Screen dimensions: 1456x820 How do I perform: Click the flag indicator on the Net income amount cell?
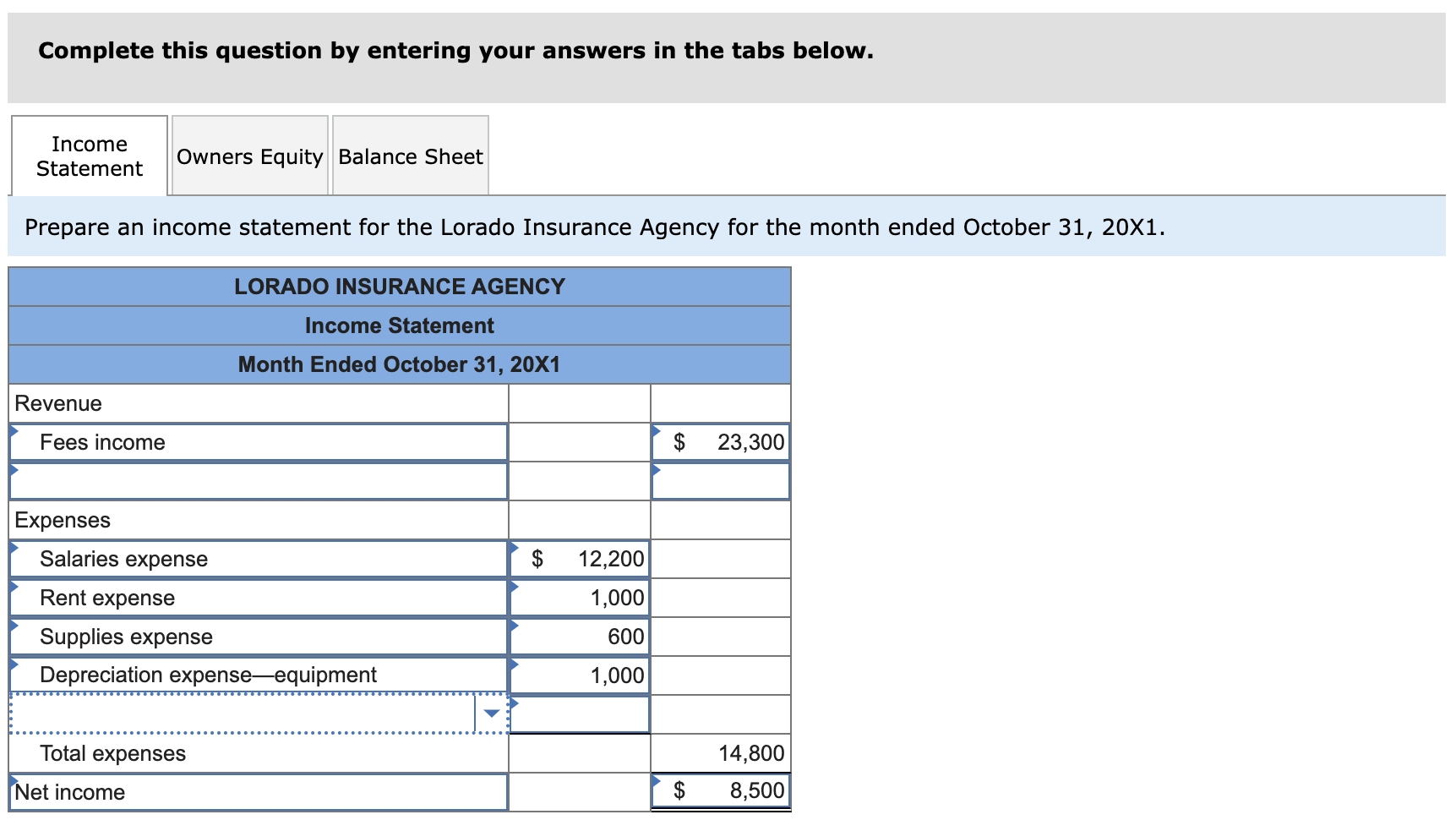(x=656, y=779)
